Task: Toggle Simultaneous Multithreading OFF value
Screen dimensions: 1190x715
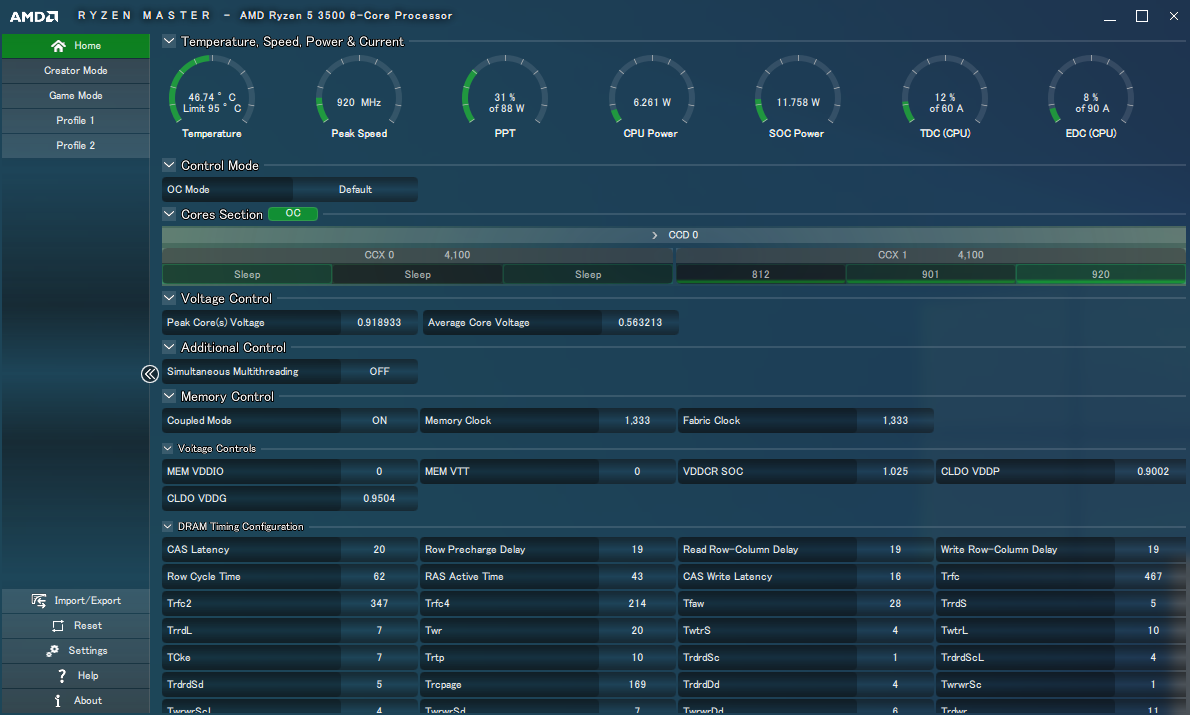Action: click(379, 372)
